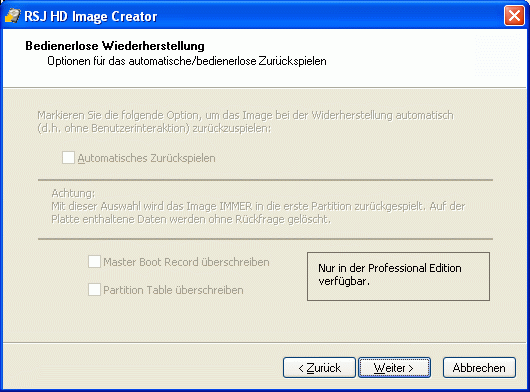Click the Automatisches Zurückspielen label text
Viewport: 530px width, 392px height.
147,158
